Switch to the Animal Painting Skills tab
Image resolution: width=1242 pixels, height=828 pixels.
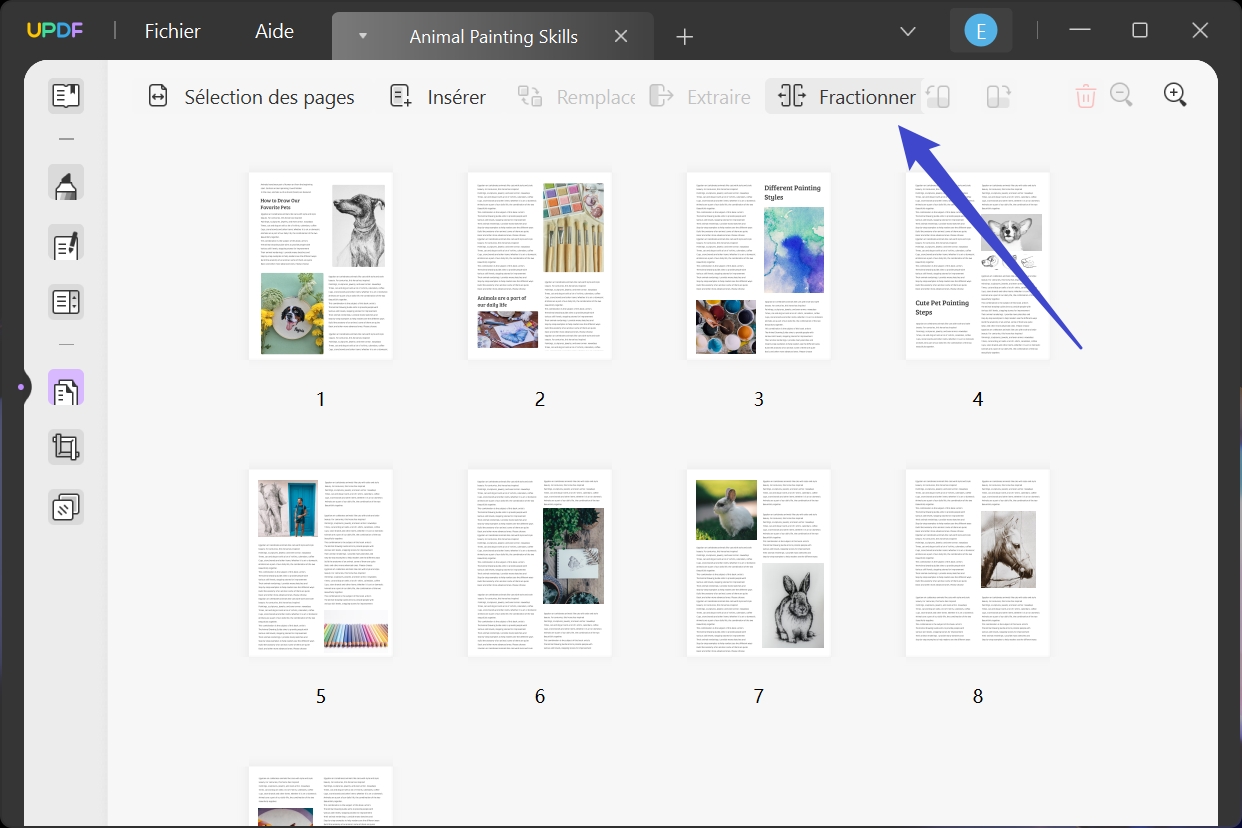point(493,36)
